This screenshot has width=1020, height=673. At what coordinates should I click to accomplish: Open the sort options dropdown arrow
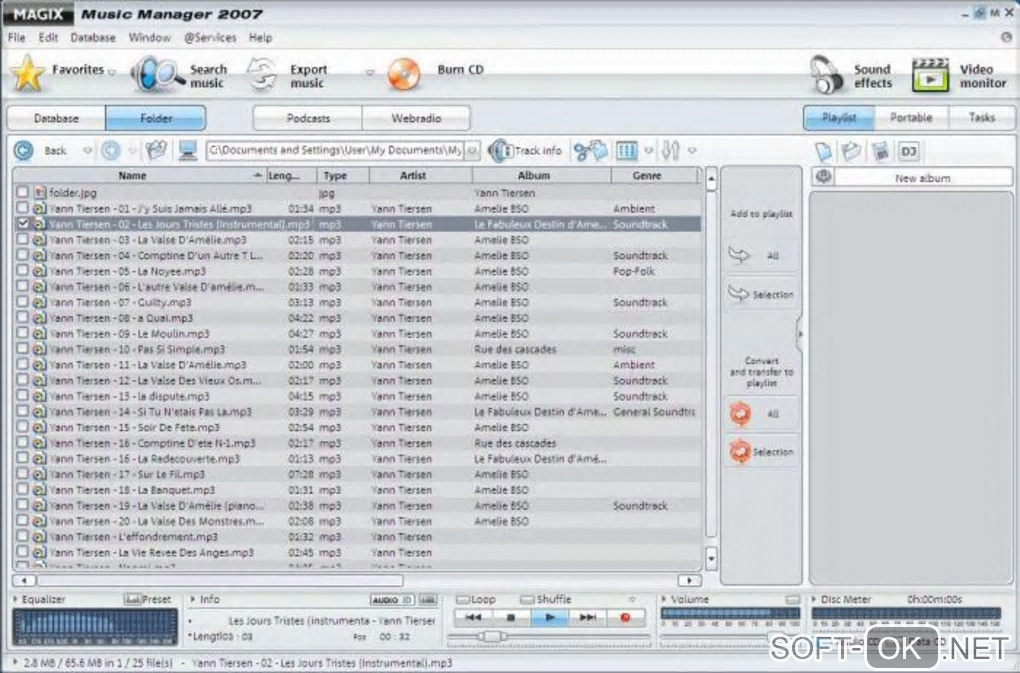(x=692, y=151)
